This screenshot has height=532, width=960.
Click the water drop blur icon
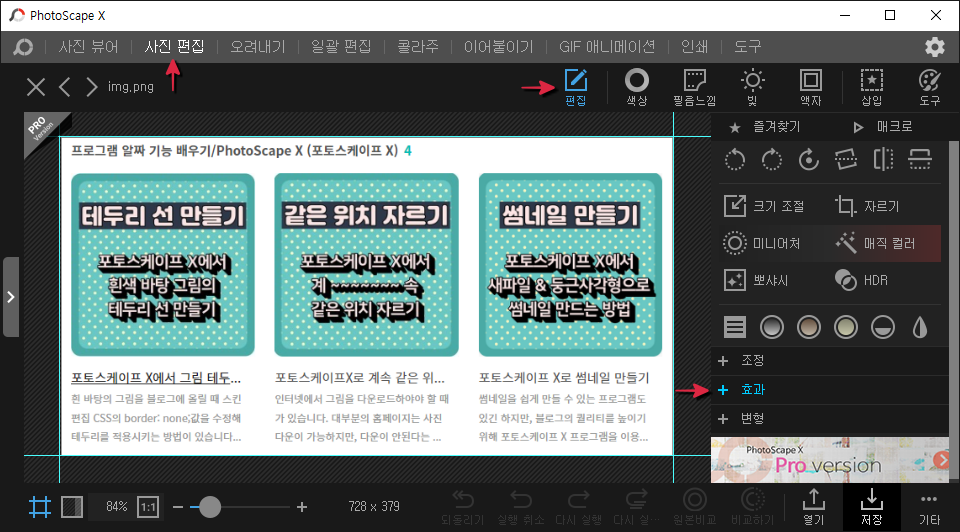tap(920, 327)
